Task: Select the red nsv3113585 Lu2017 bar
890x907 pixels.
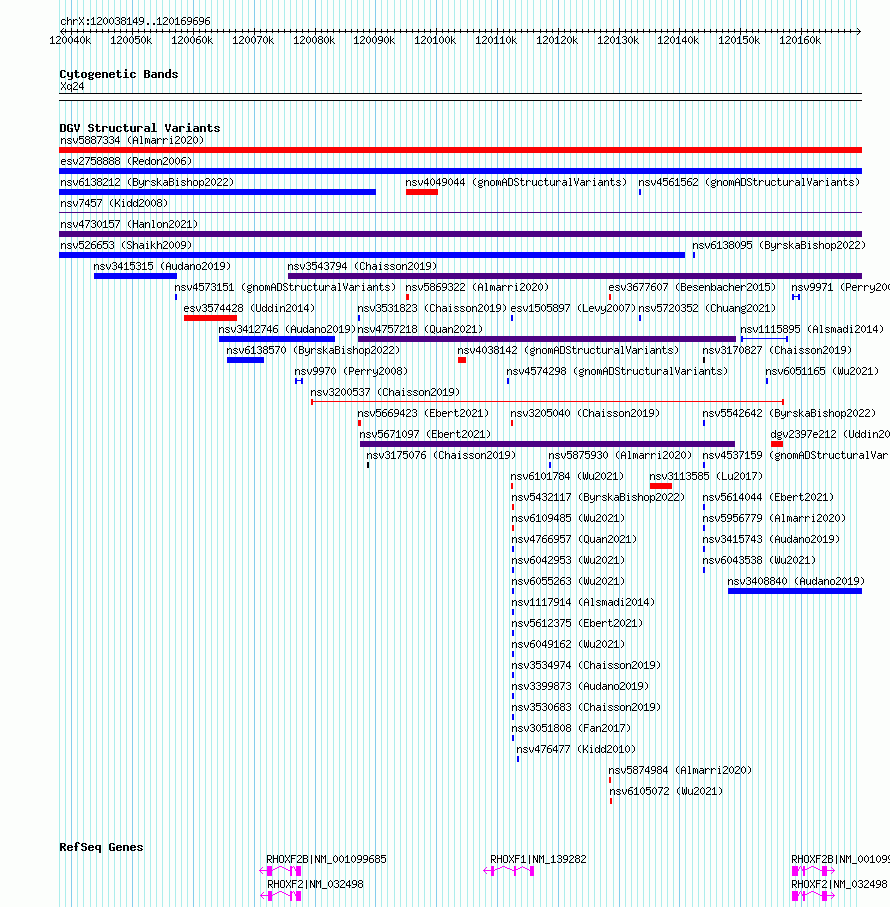Action: point(661,486)
